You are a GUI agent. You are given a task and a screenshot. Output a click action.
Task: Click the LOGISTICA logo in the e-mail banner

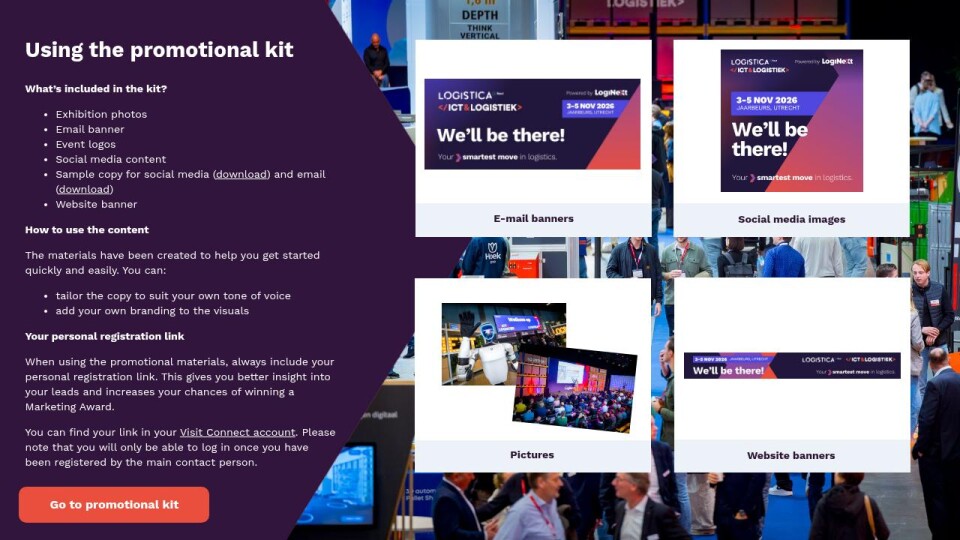coord(465,96)
